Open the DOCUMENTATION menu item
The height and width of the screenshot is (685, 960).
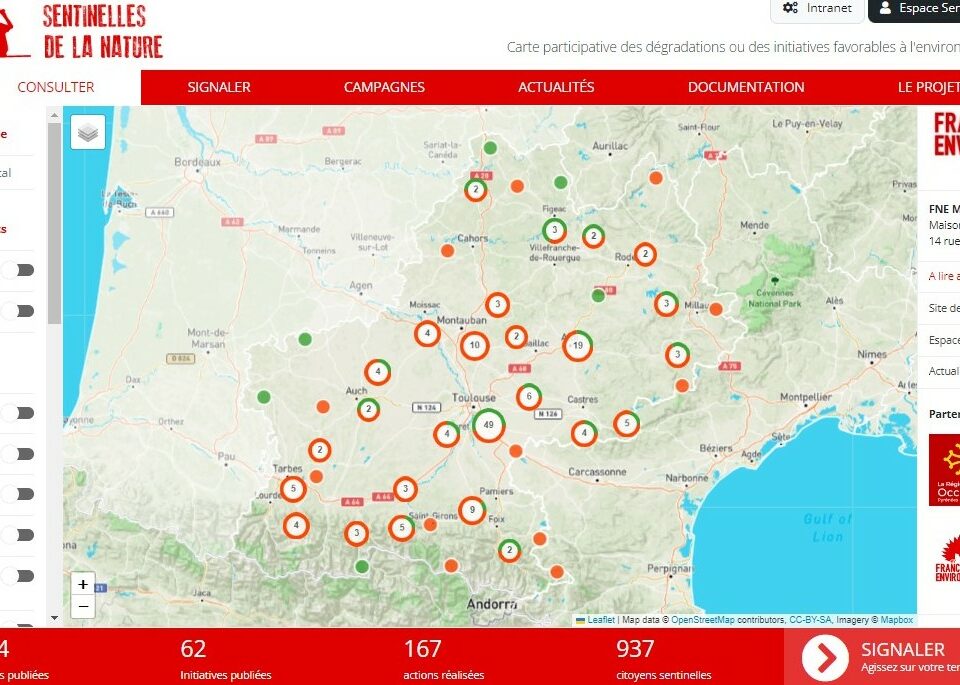pyautogui.click(x=746, y=87)
